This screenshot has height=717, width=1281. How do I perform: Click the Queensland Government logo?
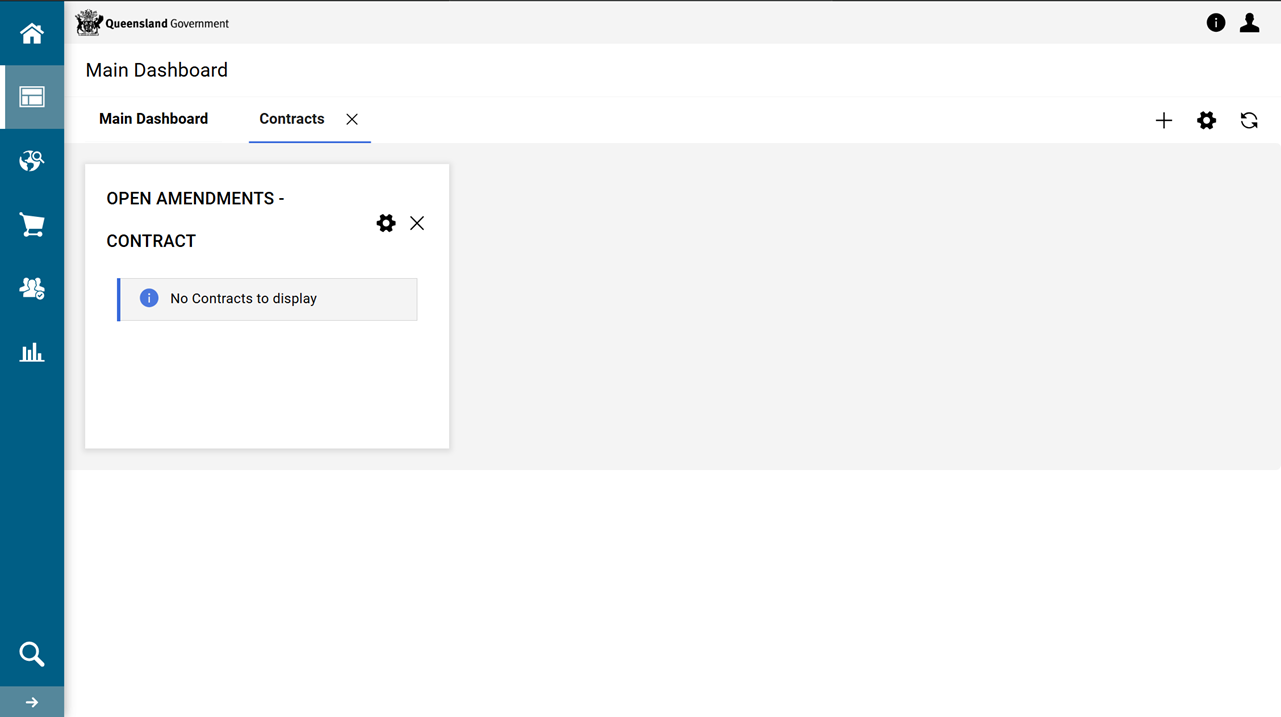[x=152, y=23]
